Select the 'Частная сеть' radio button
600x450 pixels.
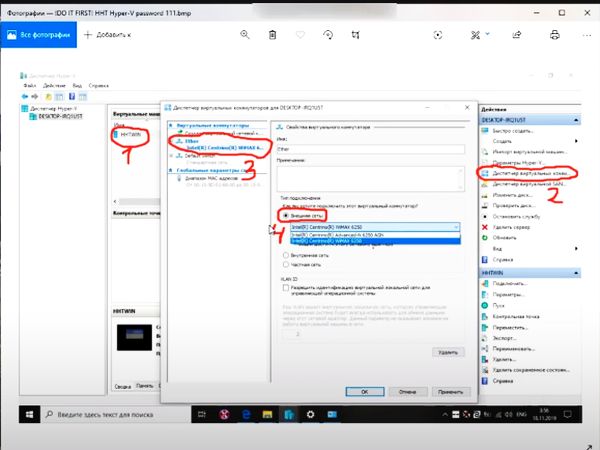285,264
